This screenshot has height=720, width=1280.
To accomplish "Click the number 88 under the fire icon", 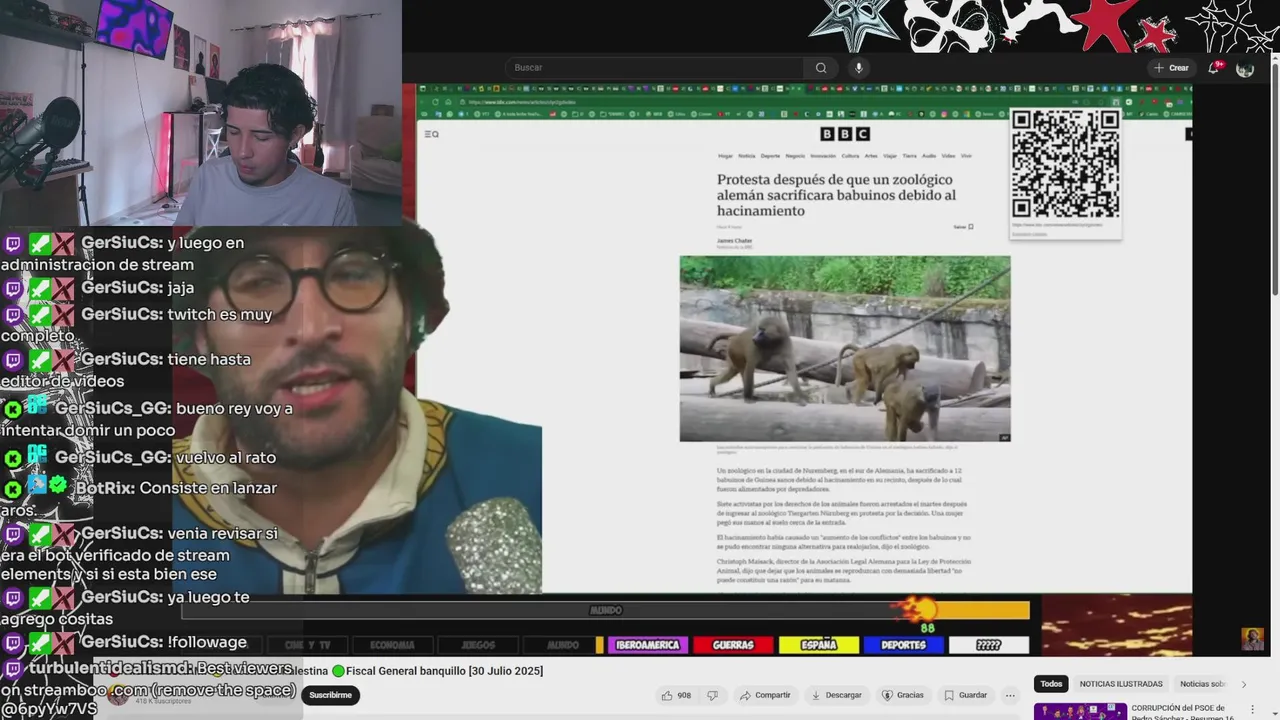I will pos(927,628).
